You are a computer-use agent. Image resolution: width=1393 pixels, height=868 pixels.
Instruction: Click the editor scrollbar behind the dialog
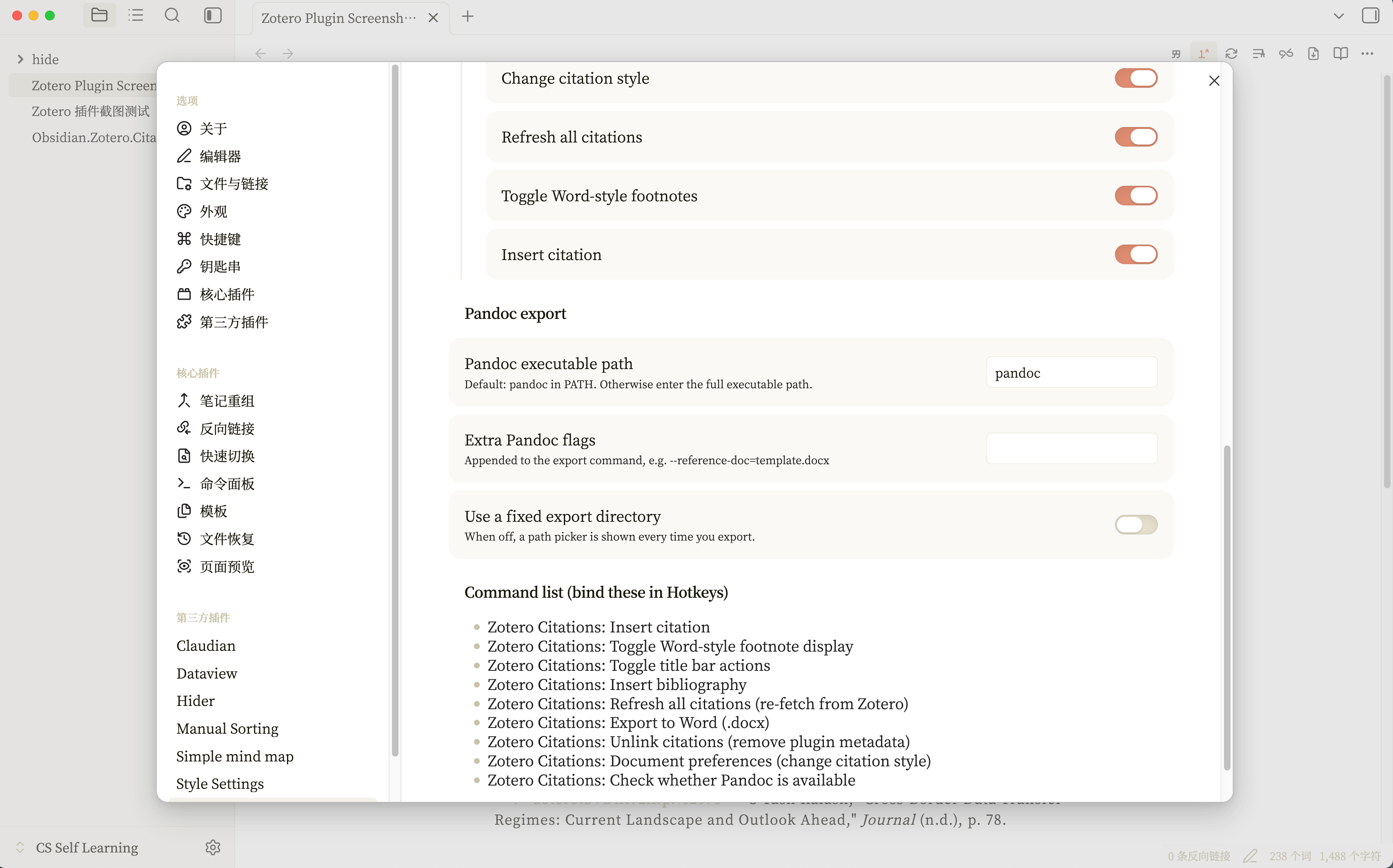(1387, 281)
